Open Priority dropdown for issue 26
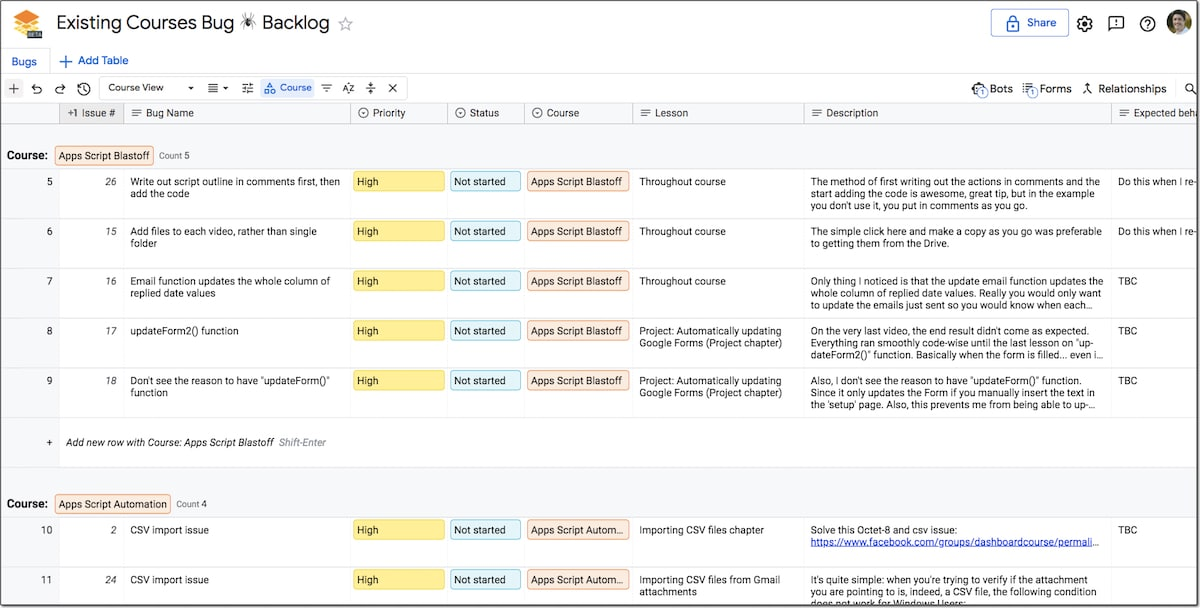Screen dimensions: 1200x608 tap(398, 182)
